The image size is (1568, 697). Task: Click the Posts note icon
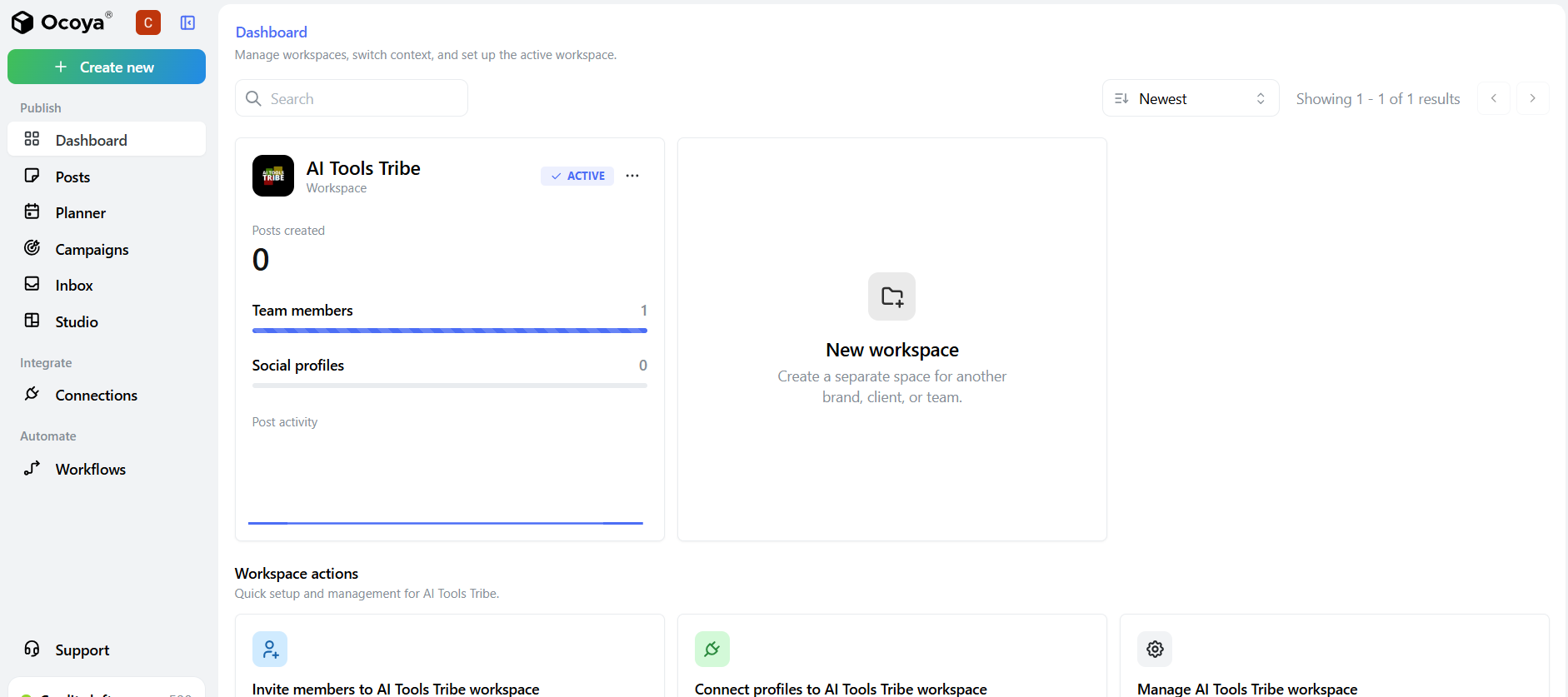point(32,176)
